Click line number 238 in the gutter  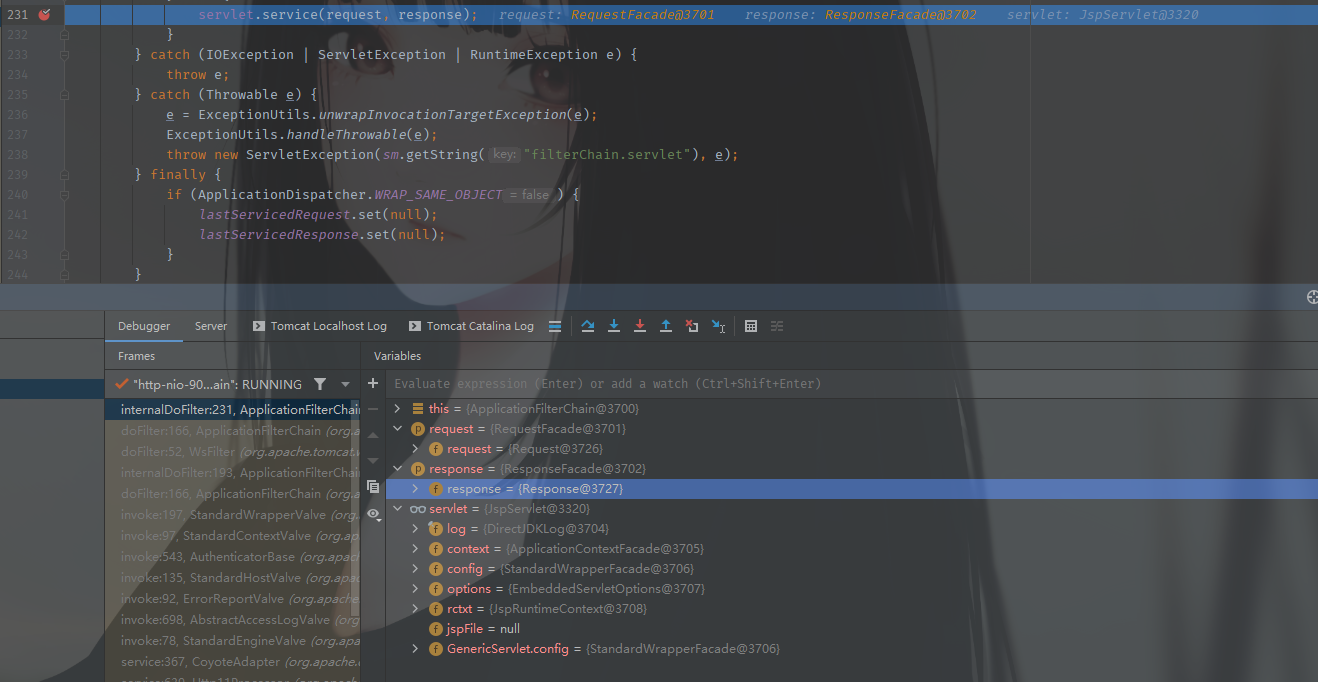tap(17, 155)
